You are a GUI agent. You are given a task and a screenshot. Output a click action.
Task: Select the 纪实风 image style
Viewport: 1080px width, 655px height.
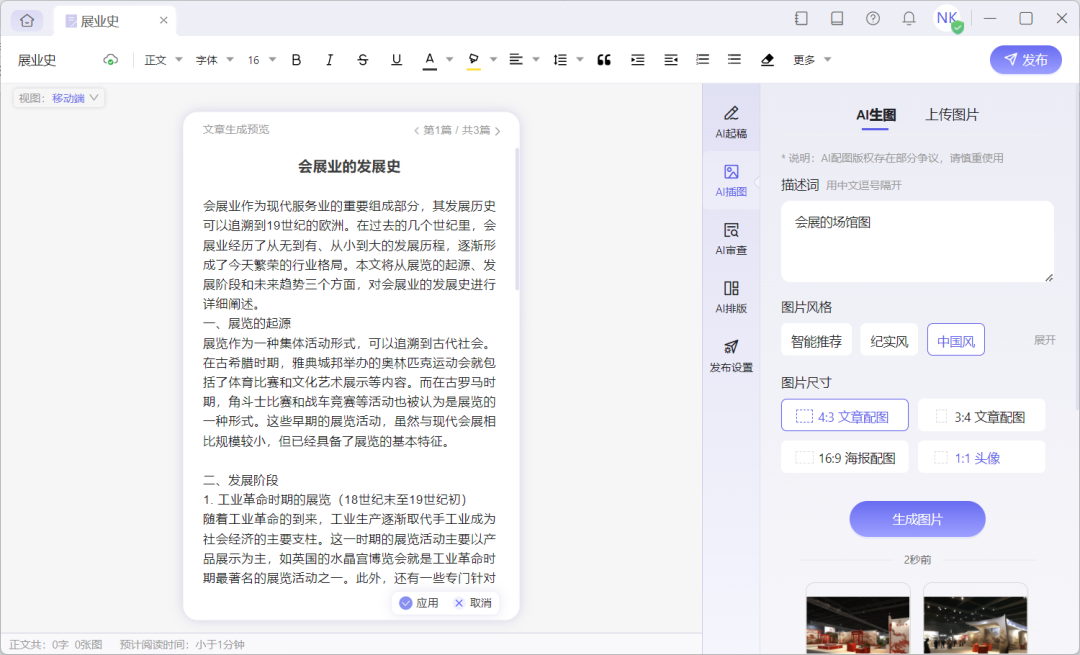889,340
